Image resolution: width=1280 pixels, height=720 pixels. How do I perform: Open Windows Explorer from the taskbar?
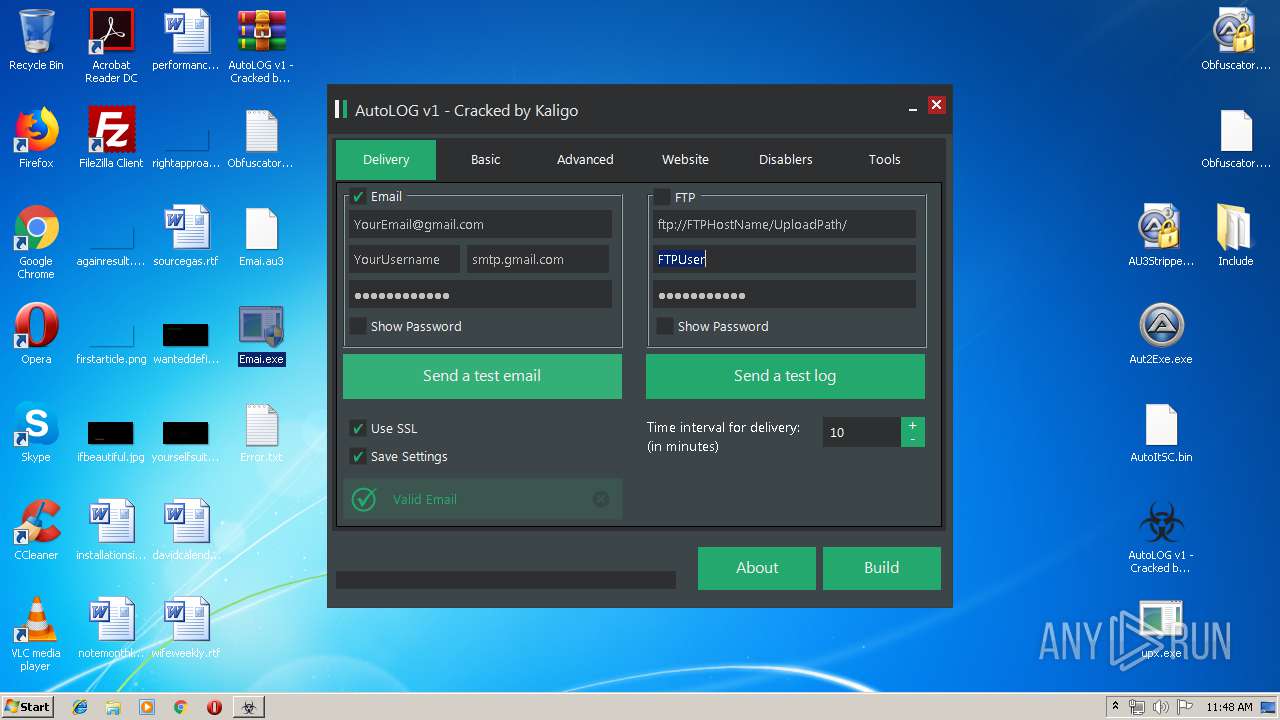113,707
